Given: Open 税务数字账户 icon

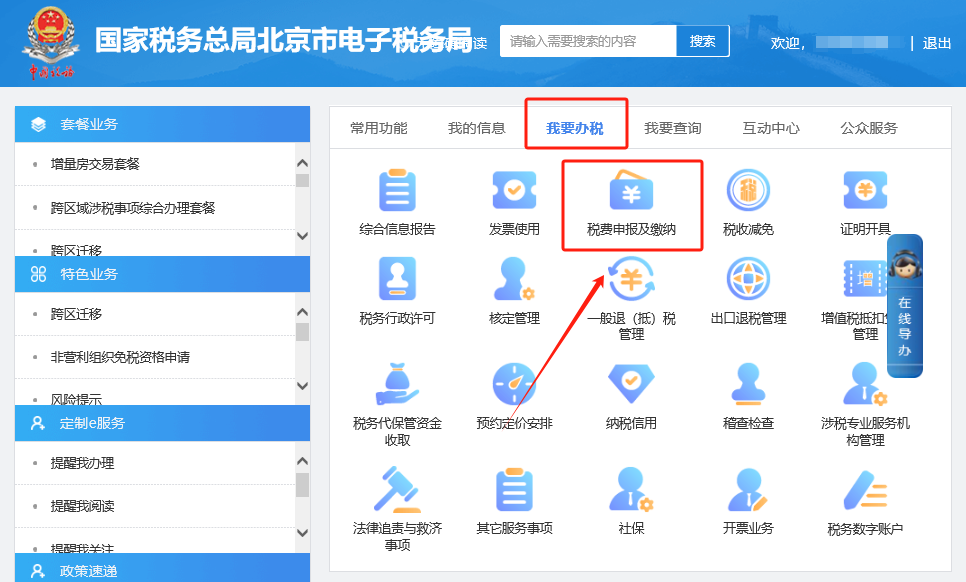Looking at the screenshot, I should 864,490.
